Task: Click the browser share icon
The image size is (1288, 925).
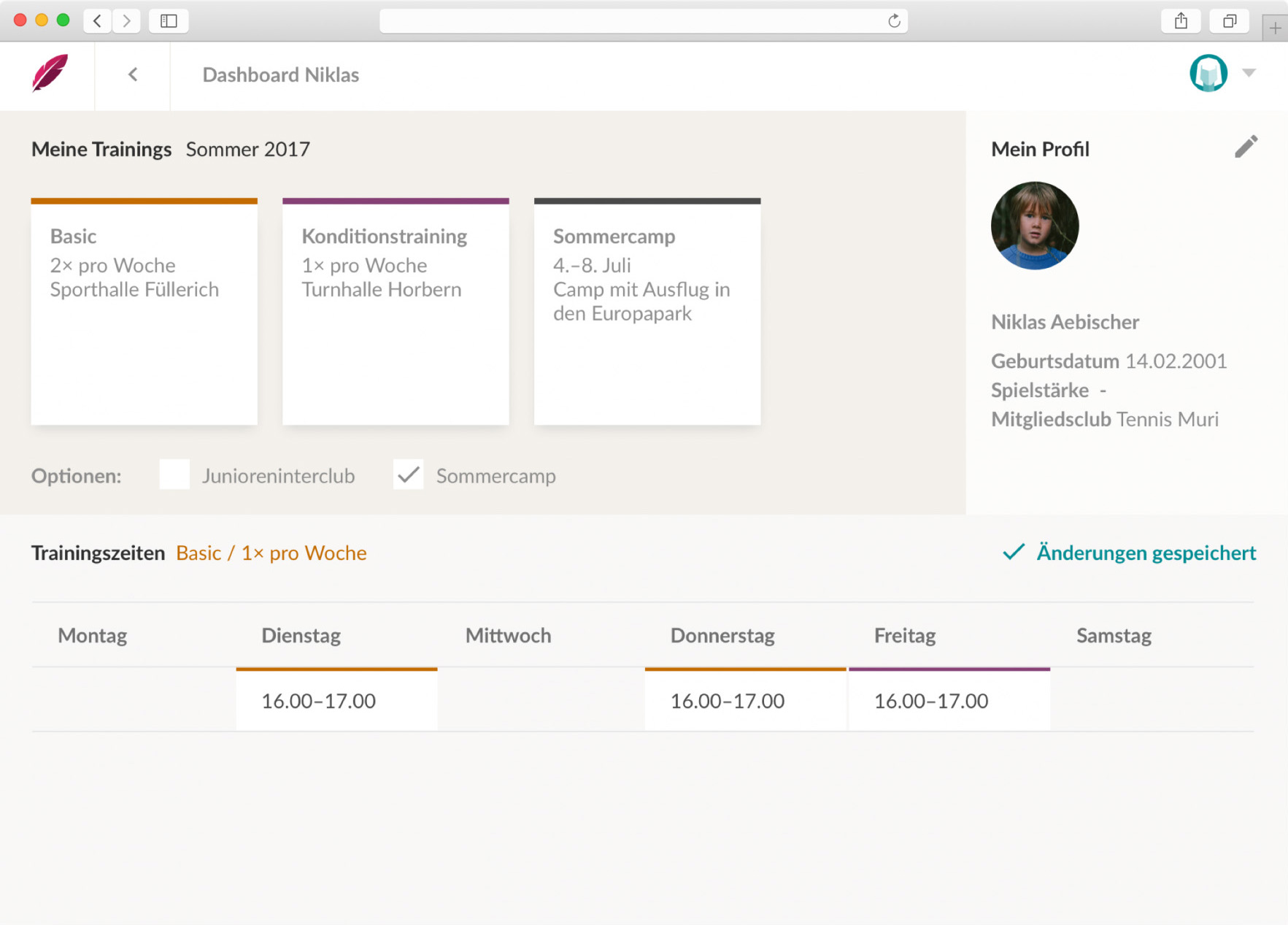Action: click(1181, 21)
